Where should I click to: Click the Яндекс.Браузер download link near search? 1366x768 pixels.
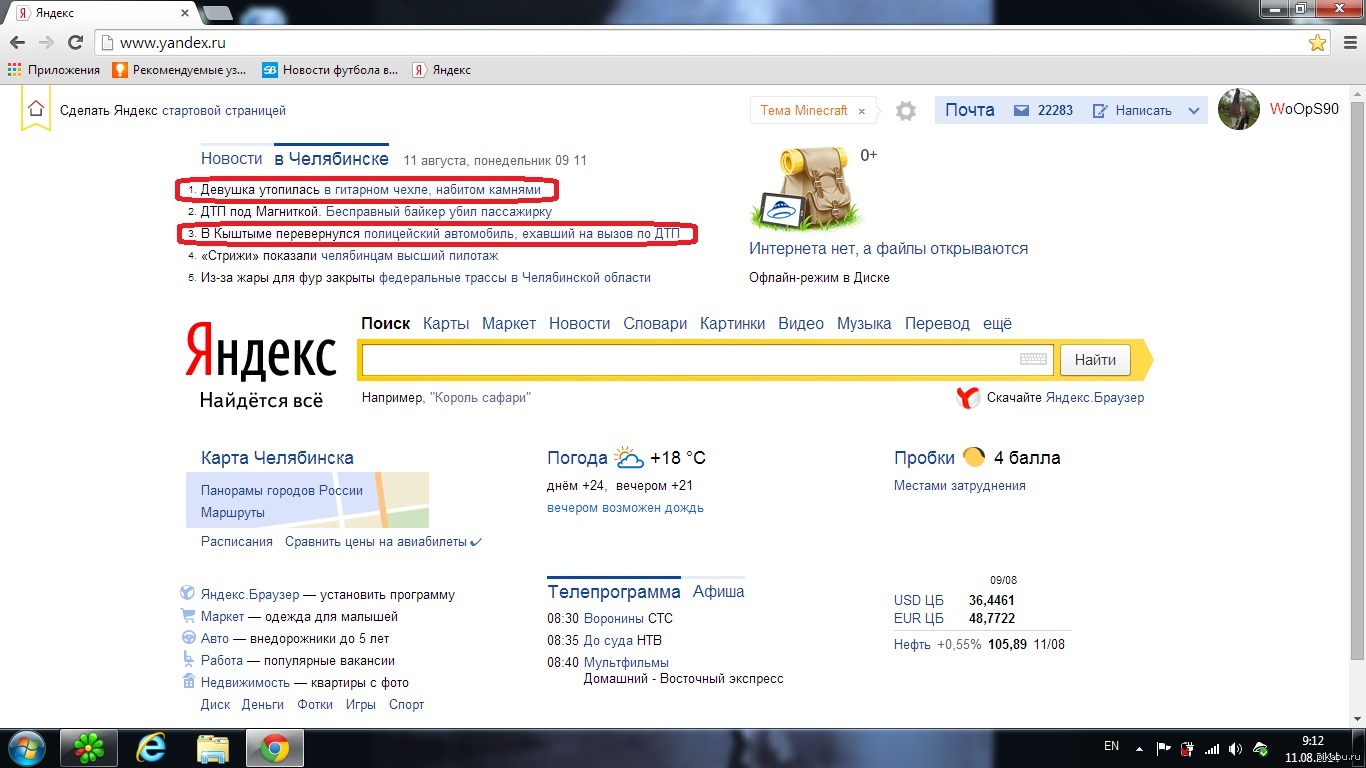1095,397
